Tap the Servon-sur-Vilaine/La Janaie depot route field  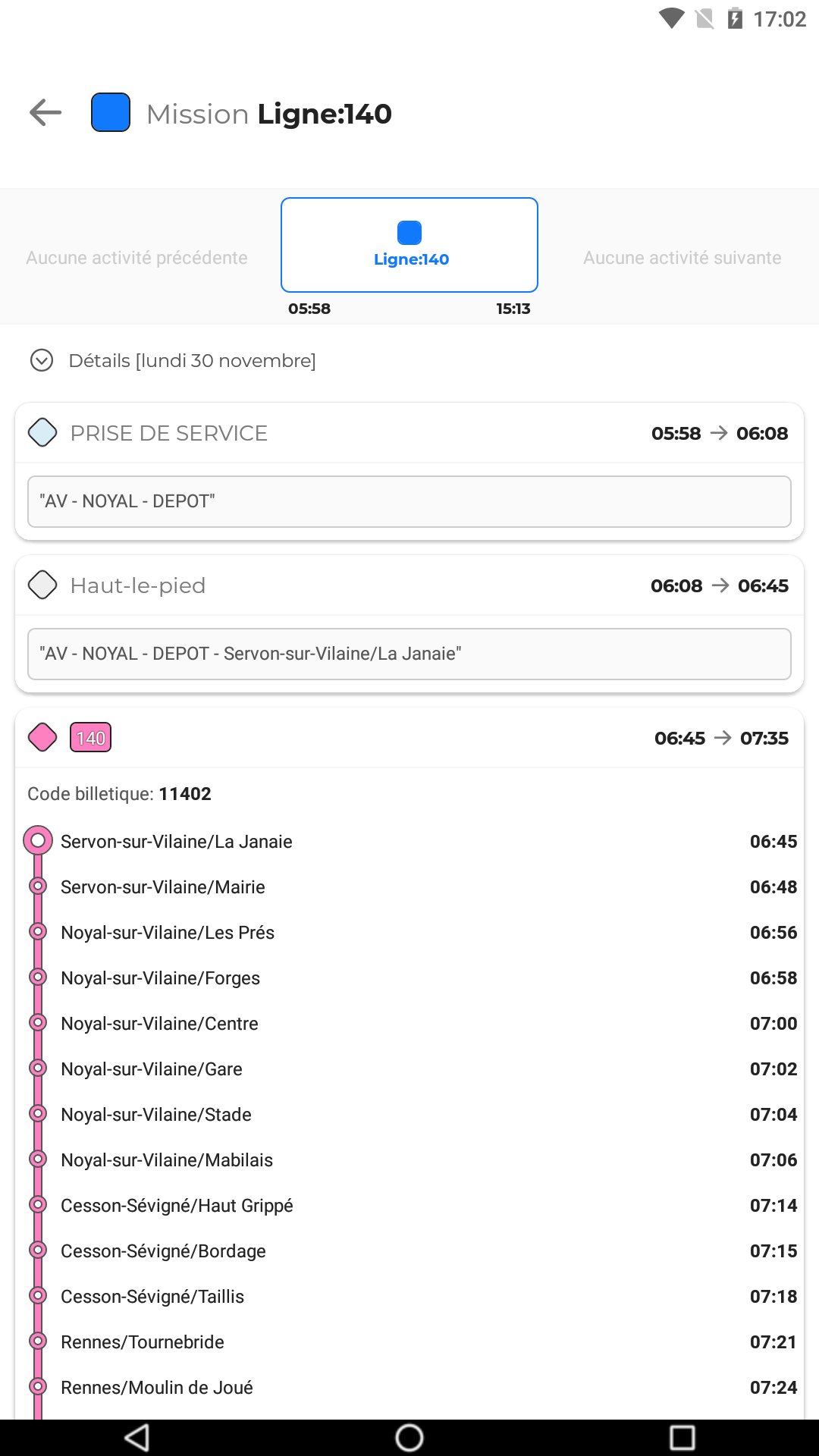pyautogui.click(x=409, y=654)
